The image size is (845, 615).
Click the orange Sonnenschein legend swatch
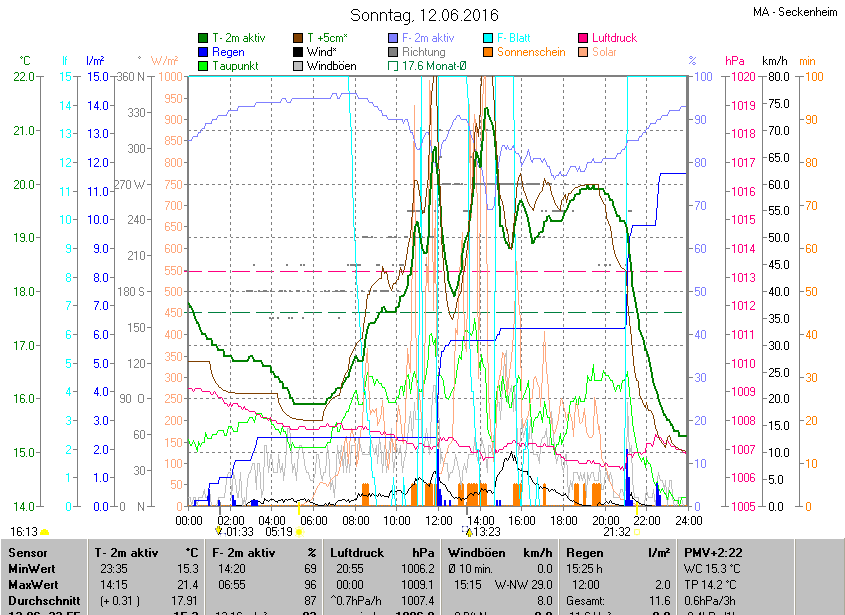click(488, 52)
